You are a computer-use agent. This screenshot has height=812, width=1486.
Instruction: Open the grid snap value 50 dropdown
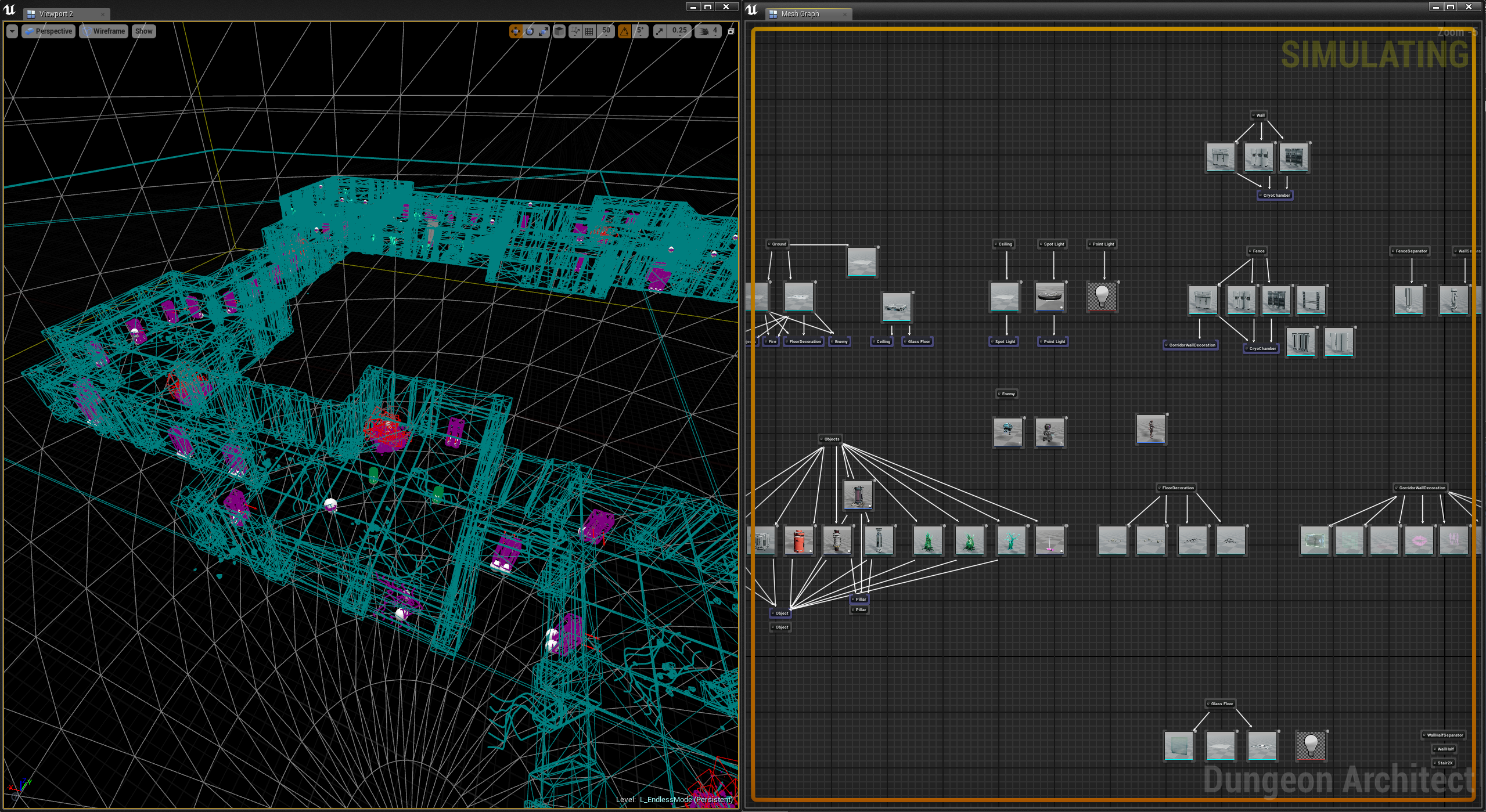tap(606, 31)
